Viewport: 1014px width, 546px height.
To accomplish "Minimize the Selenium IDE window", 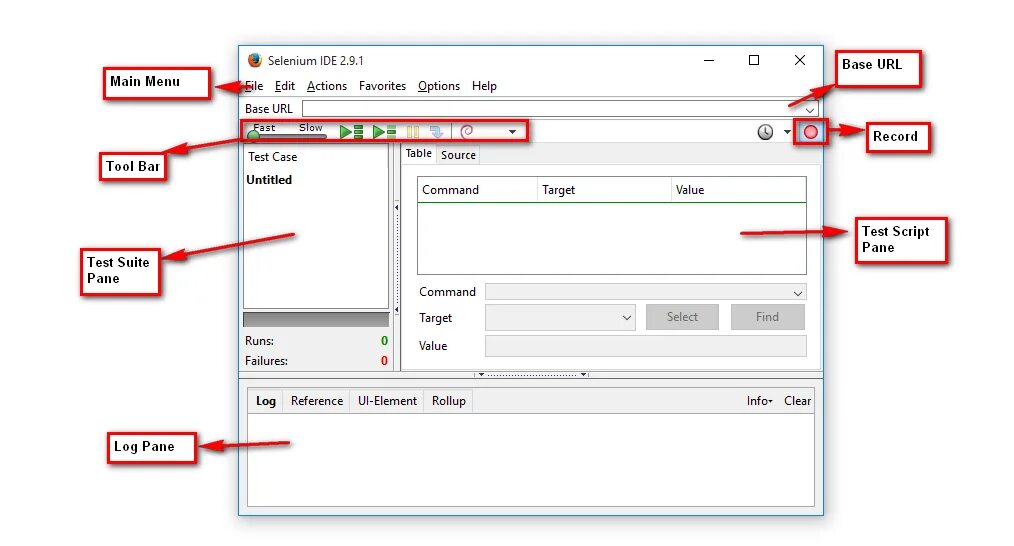I will coord(709,60).
